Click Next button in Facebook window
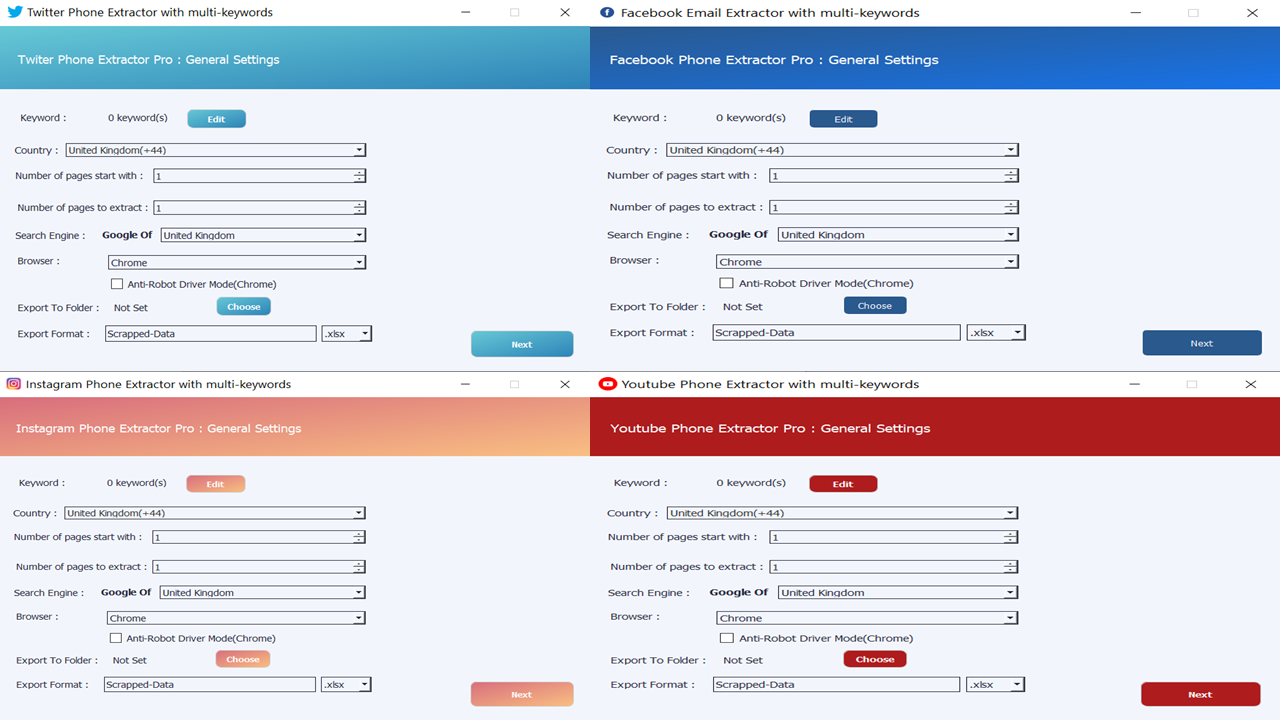Screen dimensions: 1280x720 click(x=1202, y=343)
